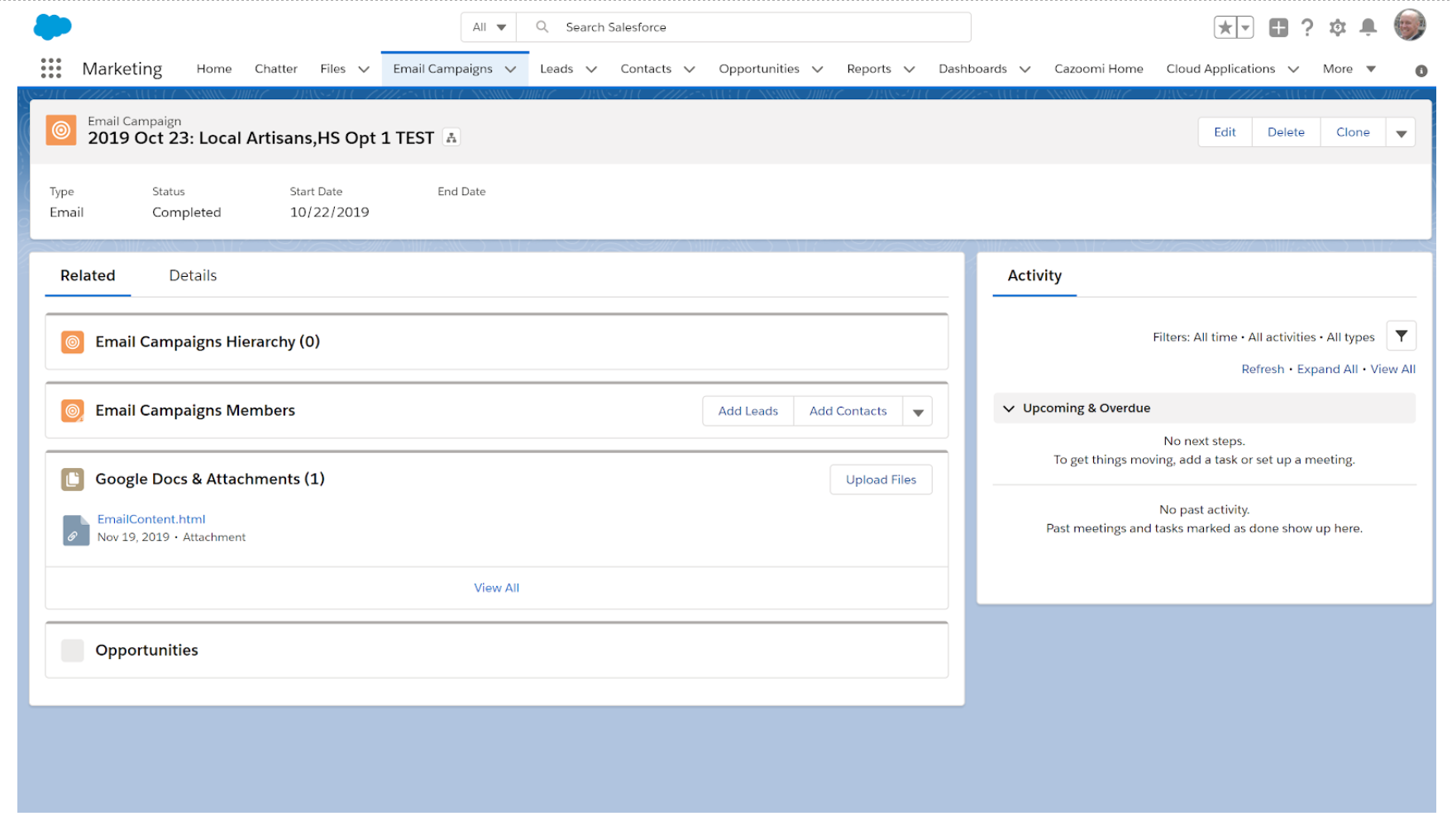
Task: View the campaign hierarchy icon next to title
Action: (x=451, y=138)
